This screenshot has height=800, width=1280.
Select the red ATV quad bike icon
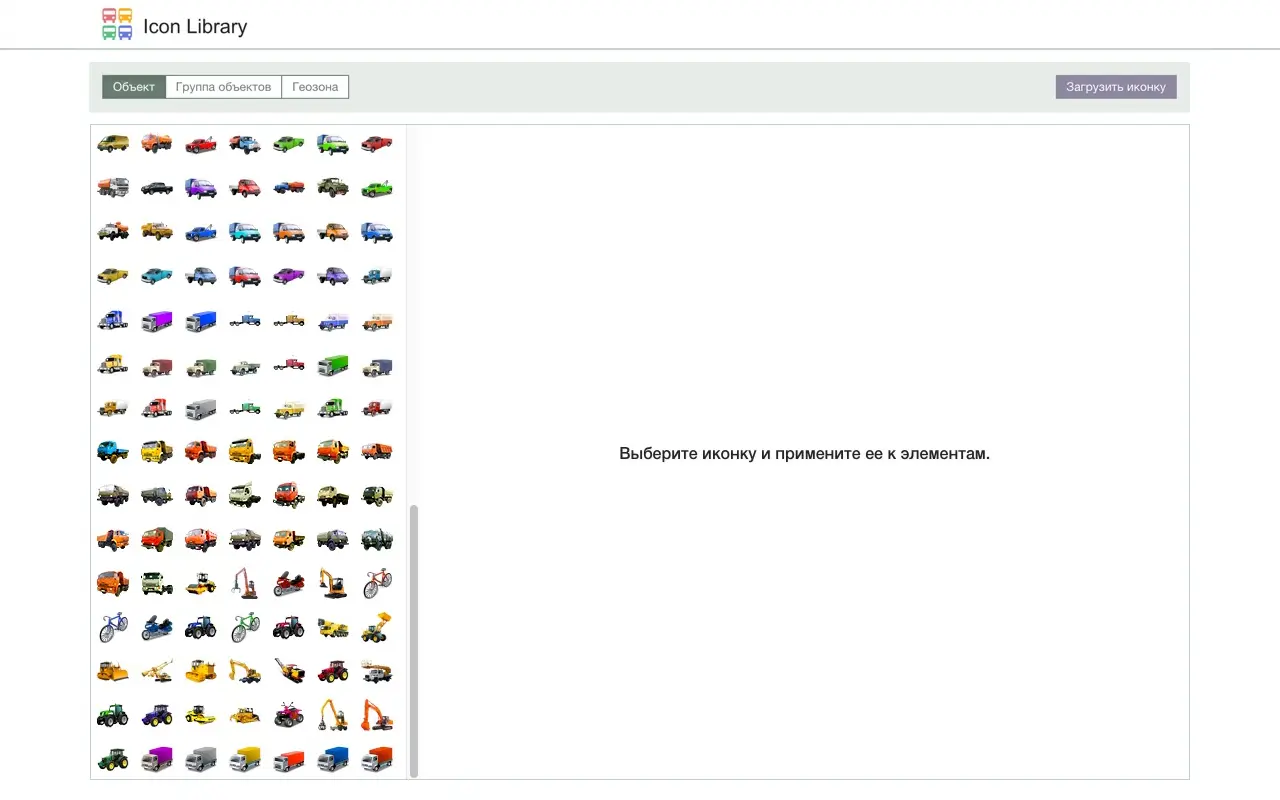(x=289, y=715)
